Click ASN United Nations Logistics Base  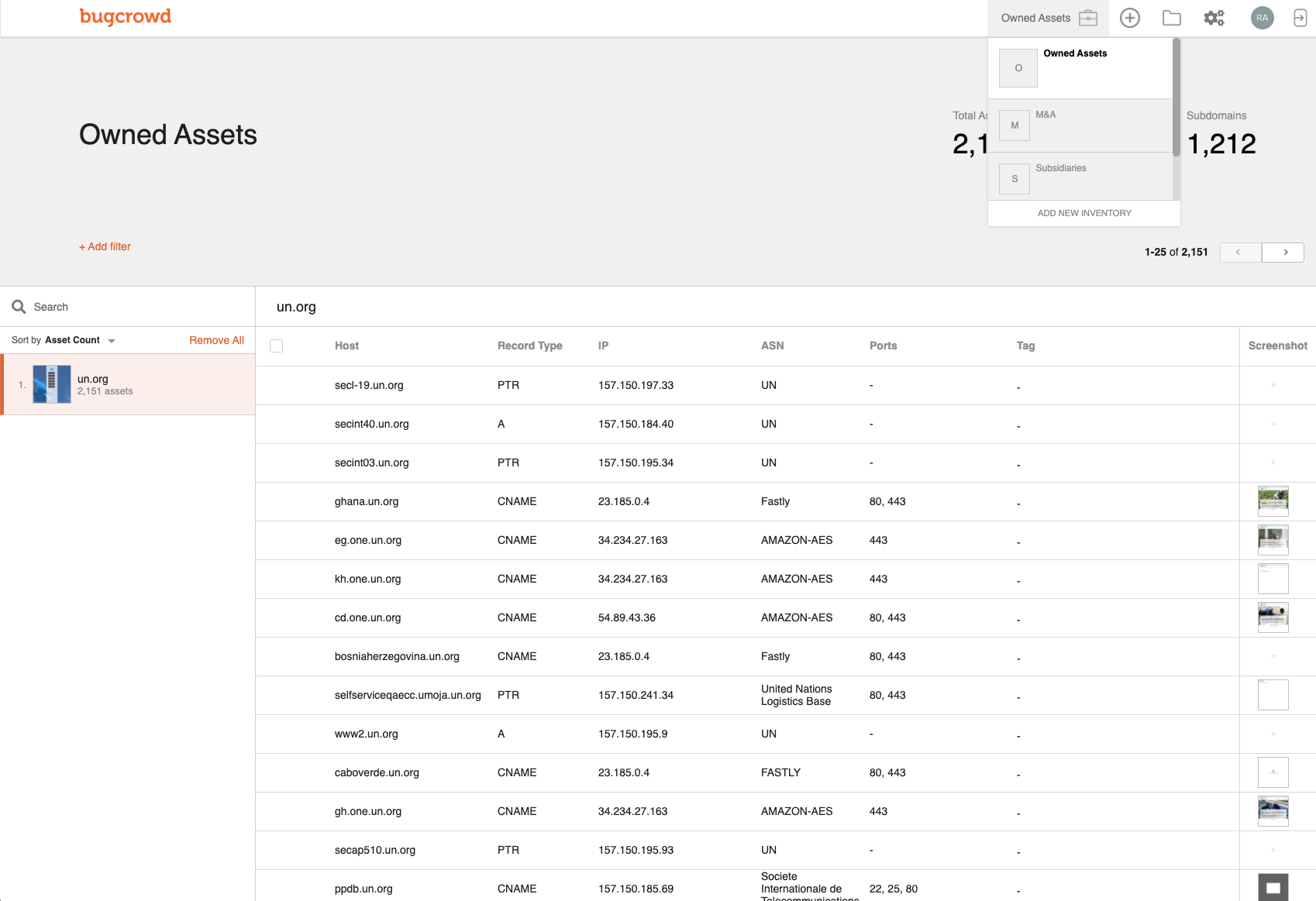coord(797,695)
